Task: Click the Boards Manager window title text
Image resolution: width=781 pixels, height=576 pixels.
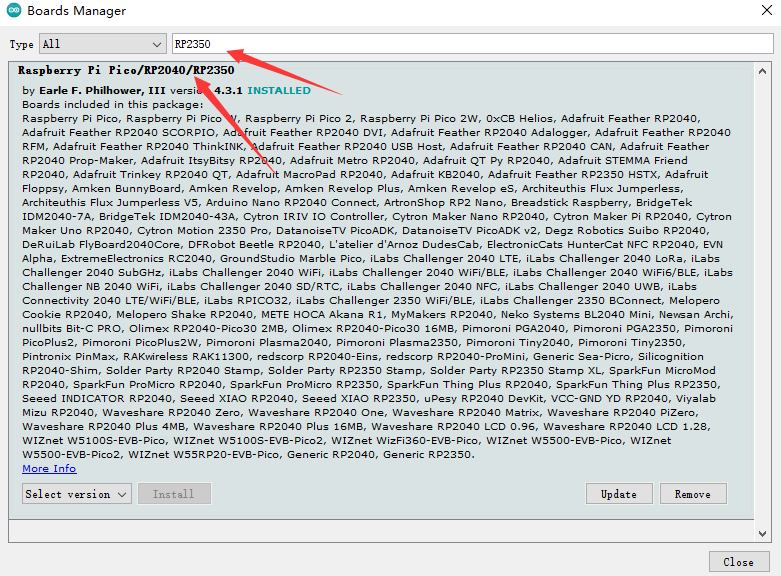Action: [77, 10]
